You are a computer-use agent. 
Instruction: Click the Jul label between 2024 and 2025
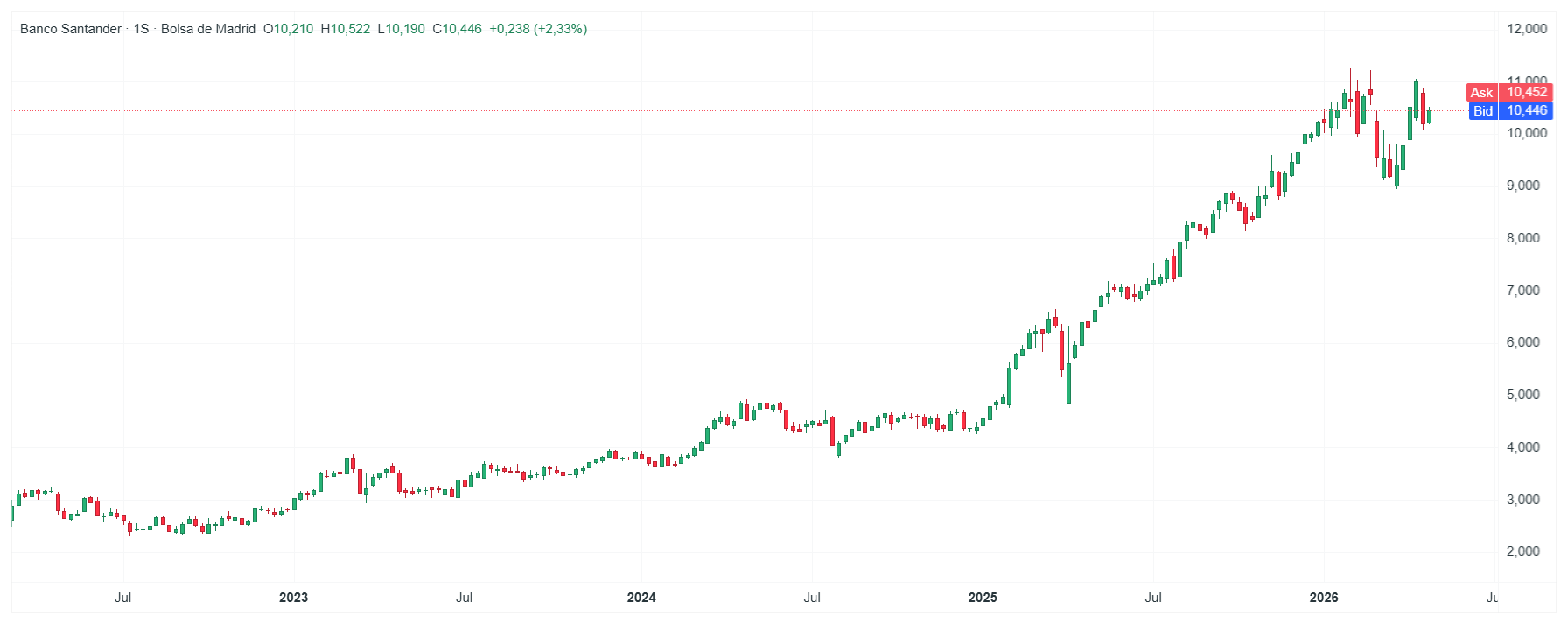(812, 598)
